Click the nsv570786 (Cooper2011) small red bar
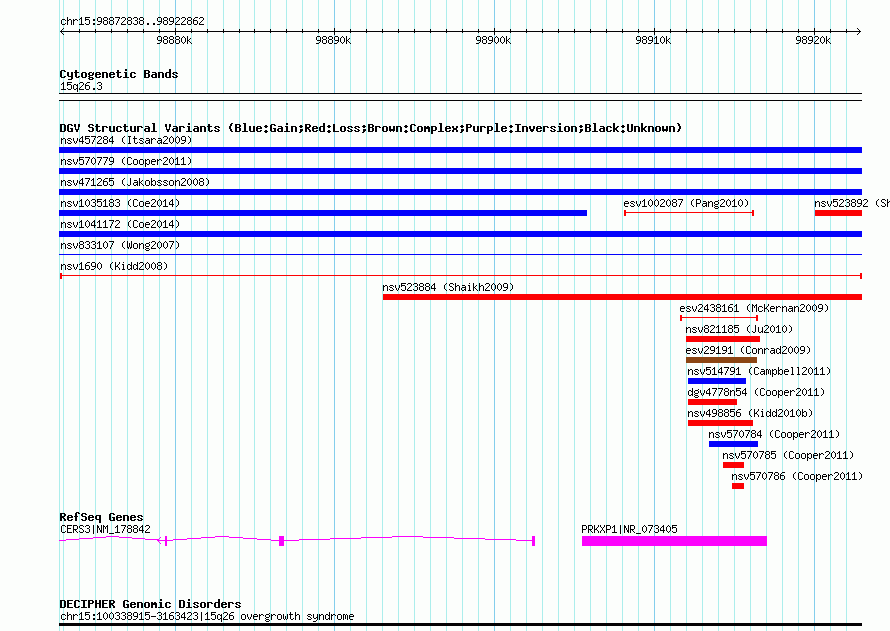 [x=738, y=486]
